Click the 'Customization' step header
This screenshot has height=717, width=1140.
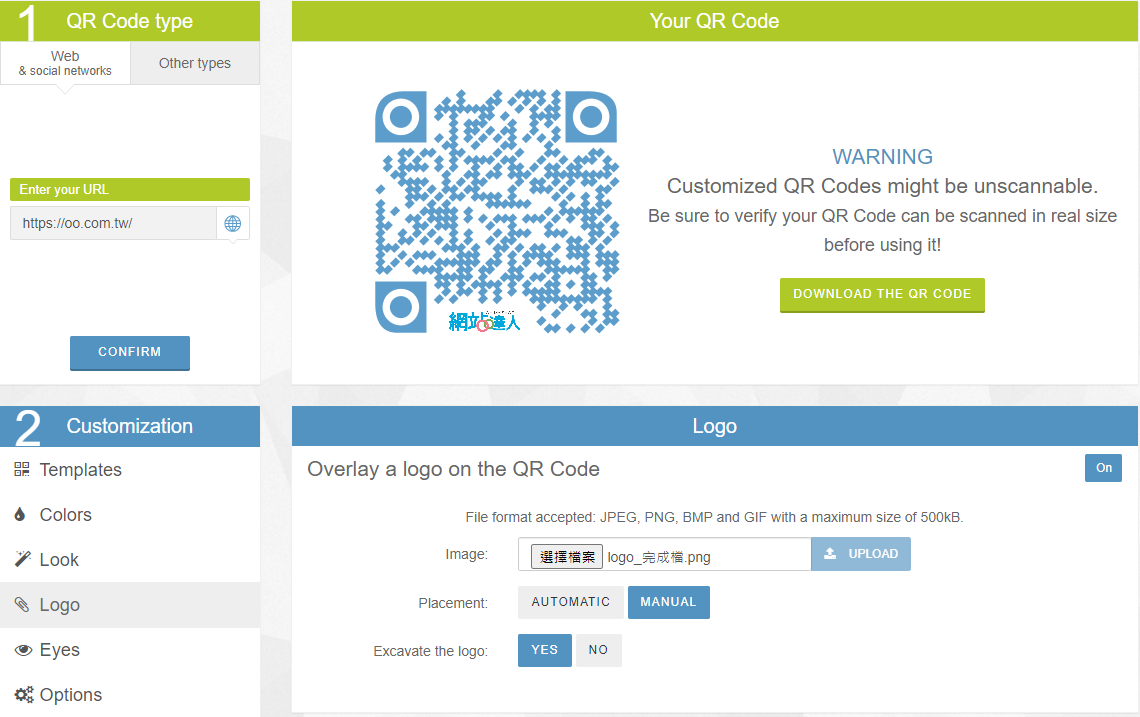(x=130, y=426)
